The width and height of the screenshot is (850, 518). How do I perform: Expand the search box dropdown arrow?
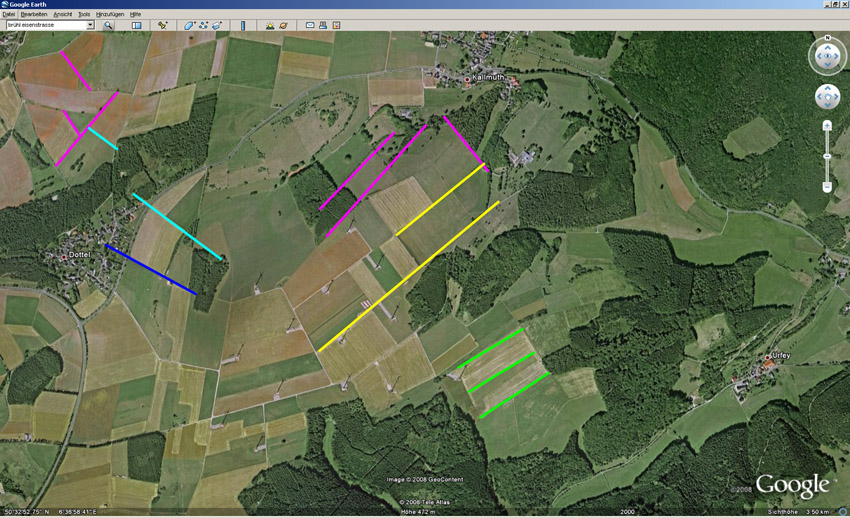pyautogui.click(x=90, y=25)
